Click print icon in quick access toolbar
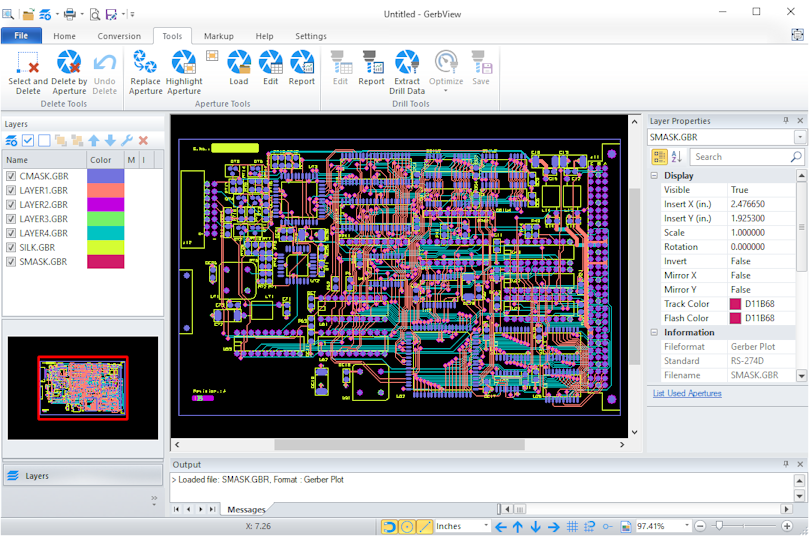 click(70, 14)
